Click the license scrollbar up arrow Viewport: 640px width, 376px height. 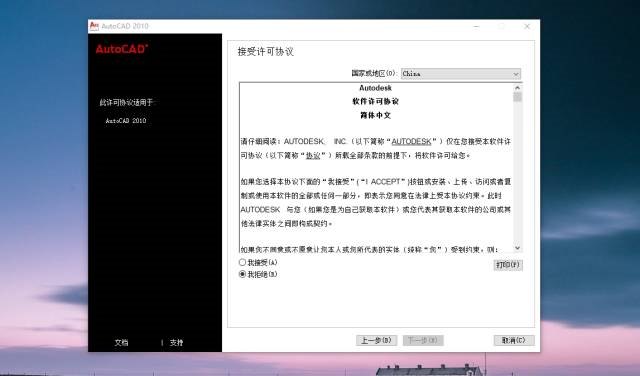518,88
